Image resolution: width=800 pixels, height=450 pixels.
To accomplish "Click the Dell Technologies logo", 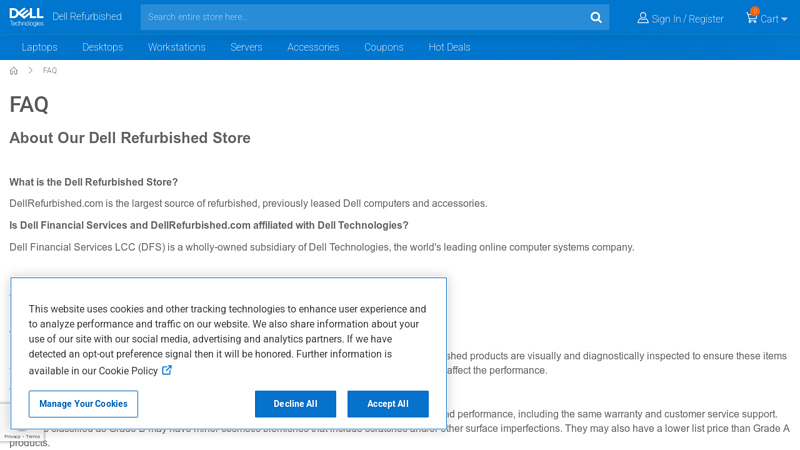I will [27, 17].
